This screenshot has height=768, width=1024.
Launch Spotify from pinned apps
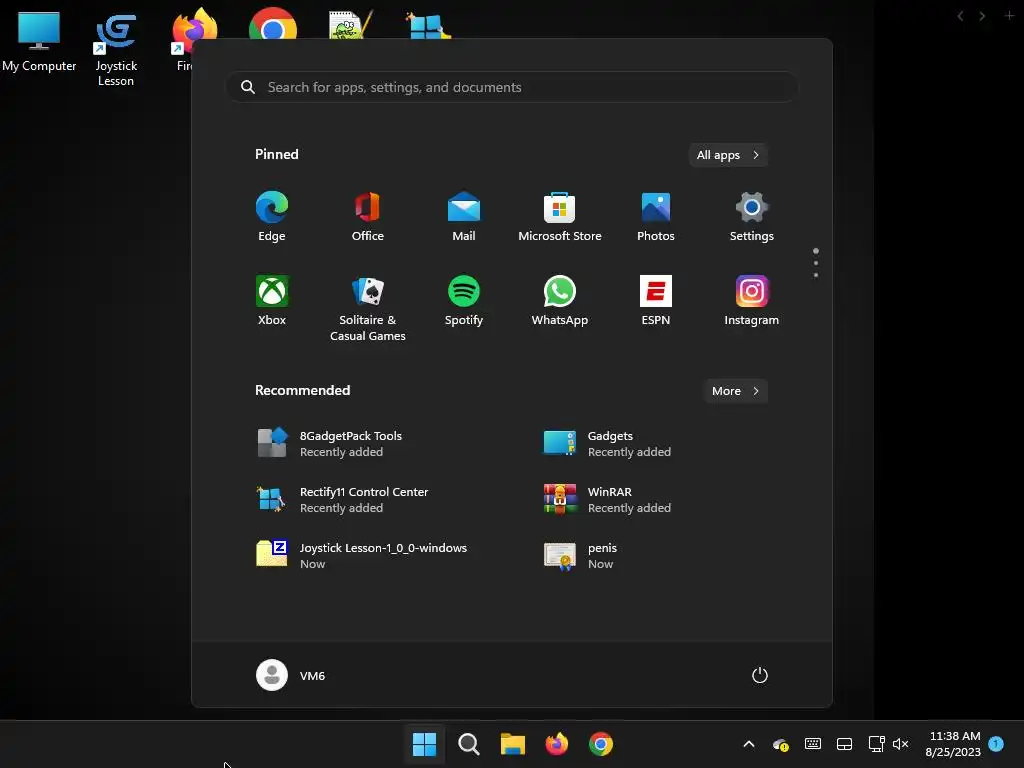pyautogui.click(x=464, y=300)
